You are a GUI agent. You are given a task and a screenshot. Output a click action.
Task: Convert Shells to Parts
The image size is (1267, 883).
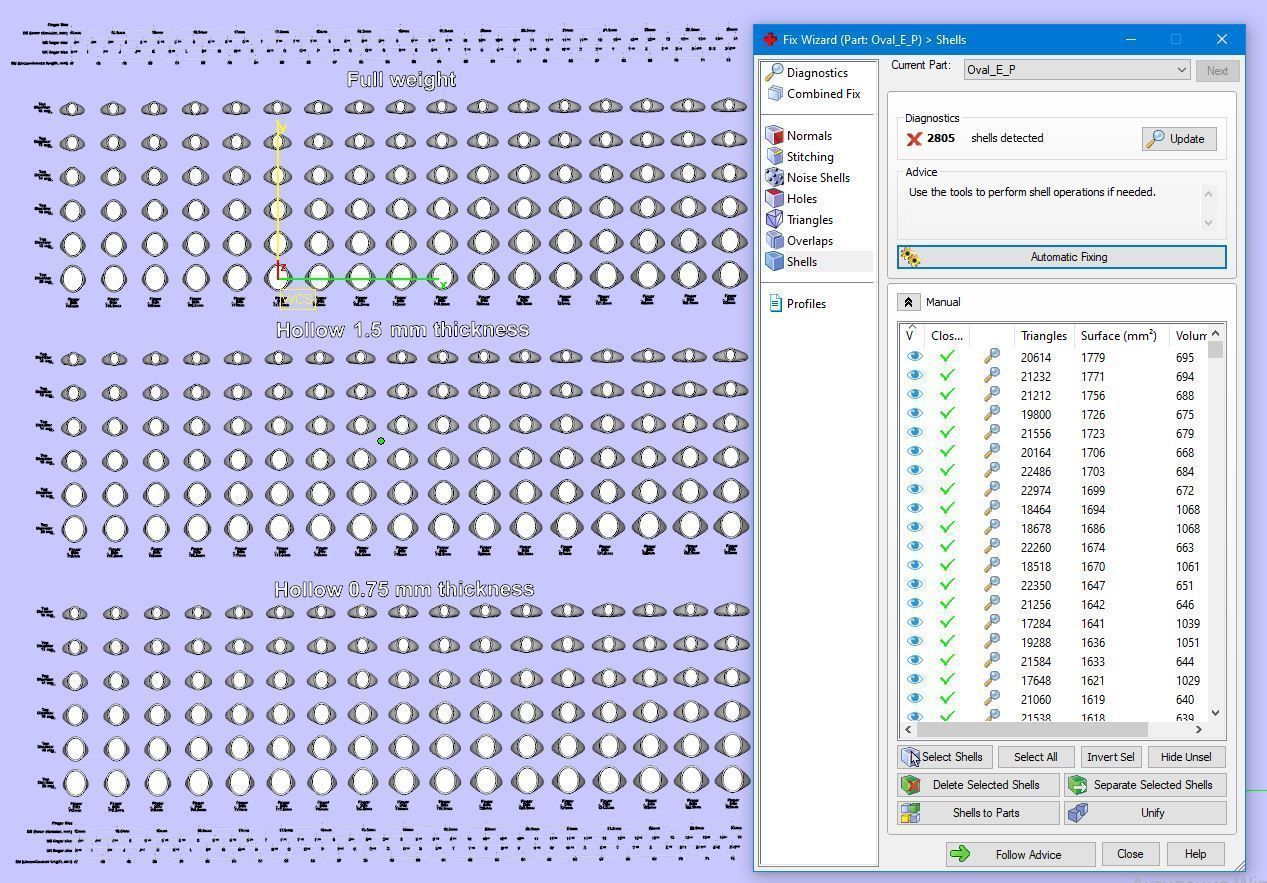978,813
